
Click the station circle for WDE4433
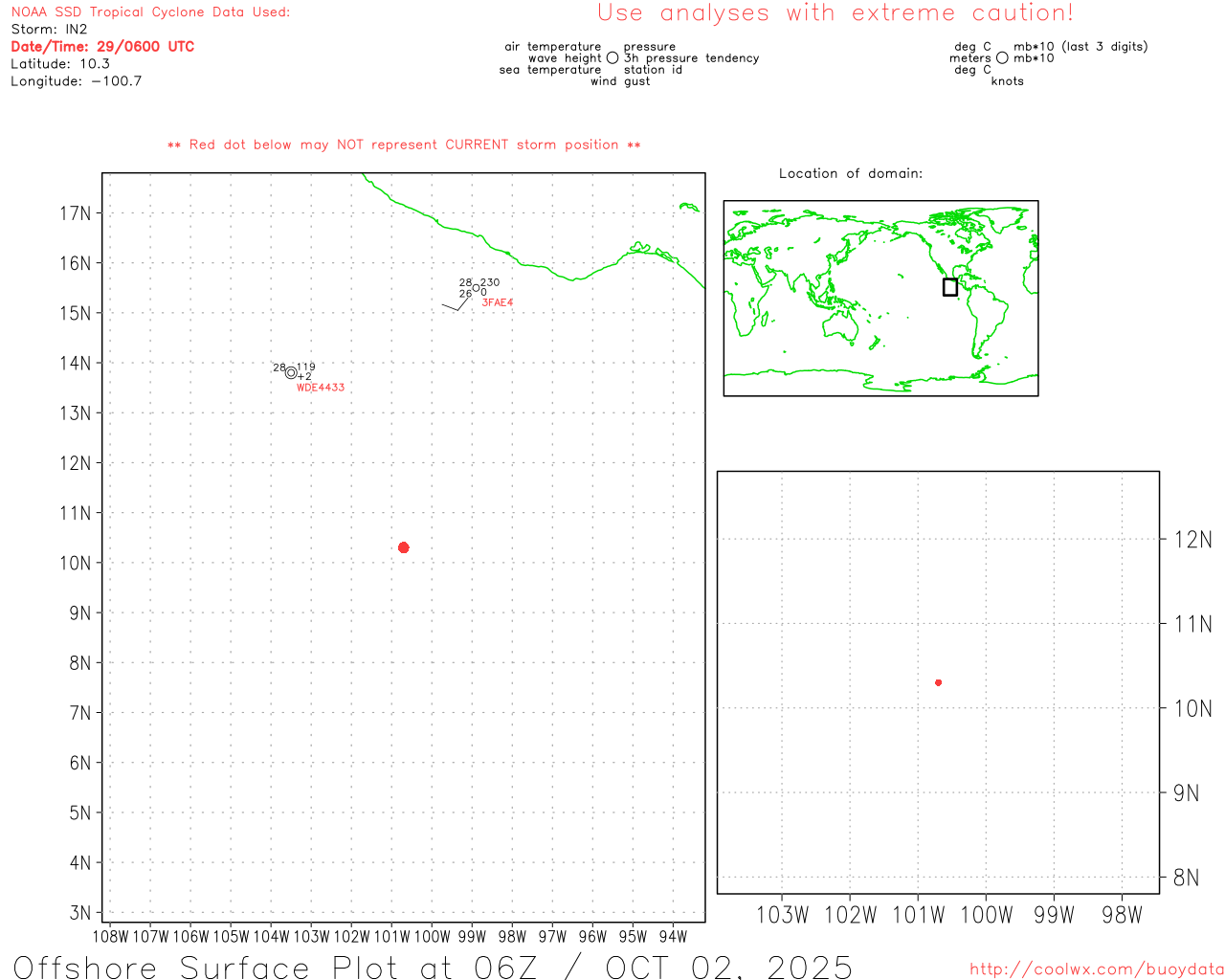click(x=291, y=373)
